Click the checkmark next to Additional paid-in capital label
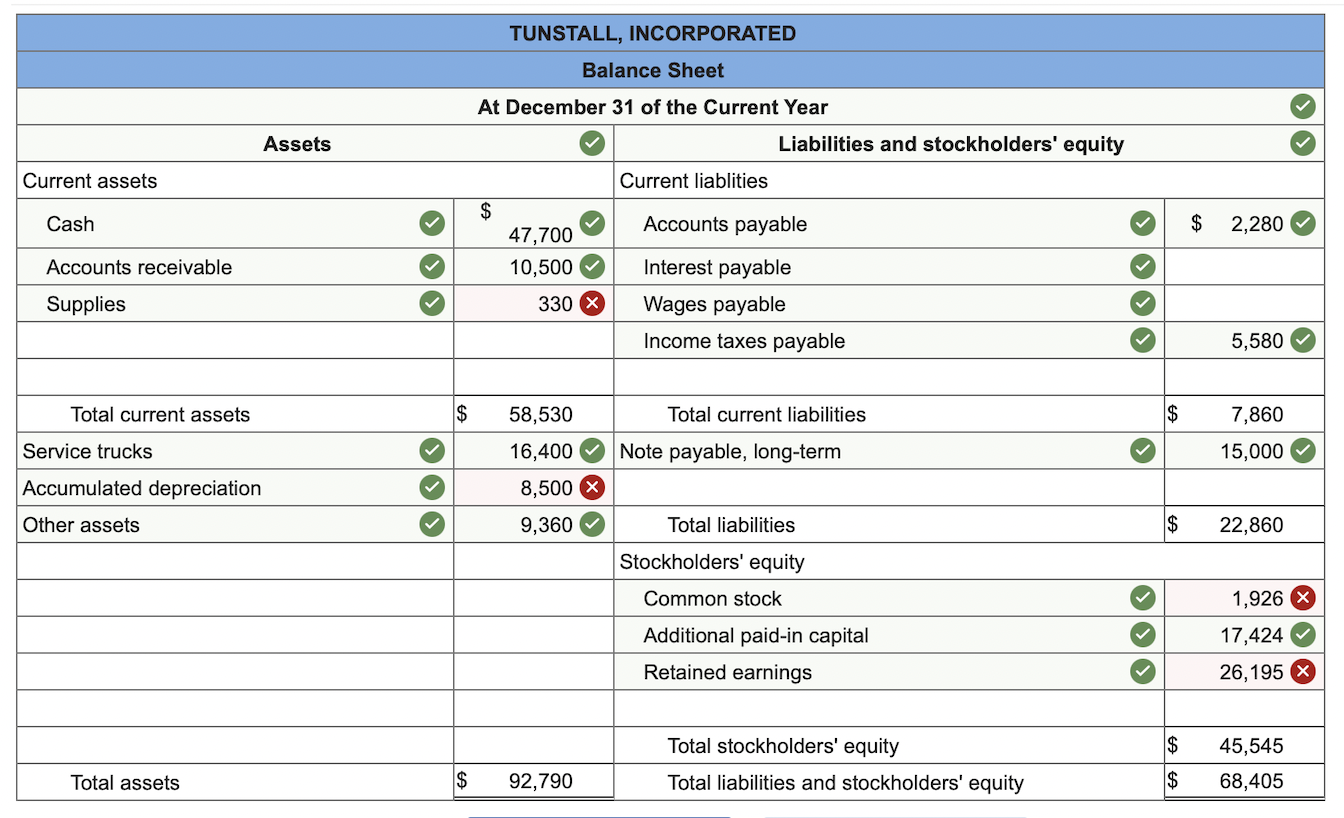This screenshot has height=818, width=1344. pos(1141,635)
